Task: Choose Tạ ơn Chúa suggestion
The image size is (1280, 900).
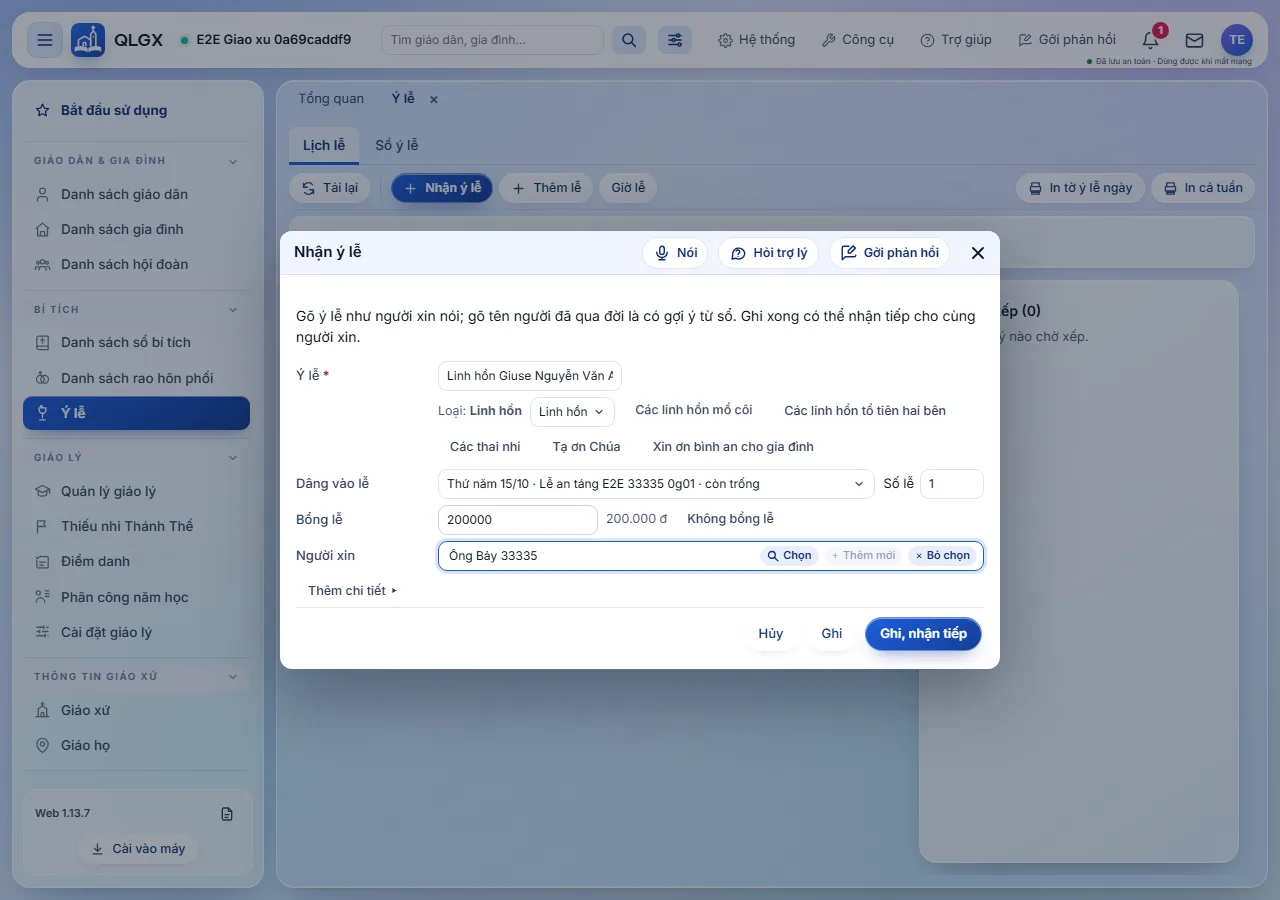Action: (x=587, y=447)
